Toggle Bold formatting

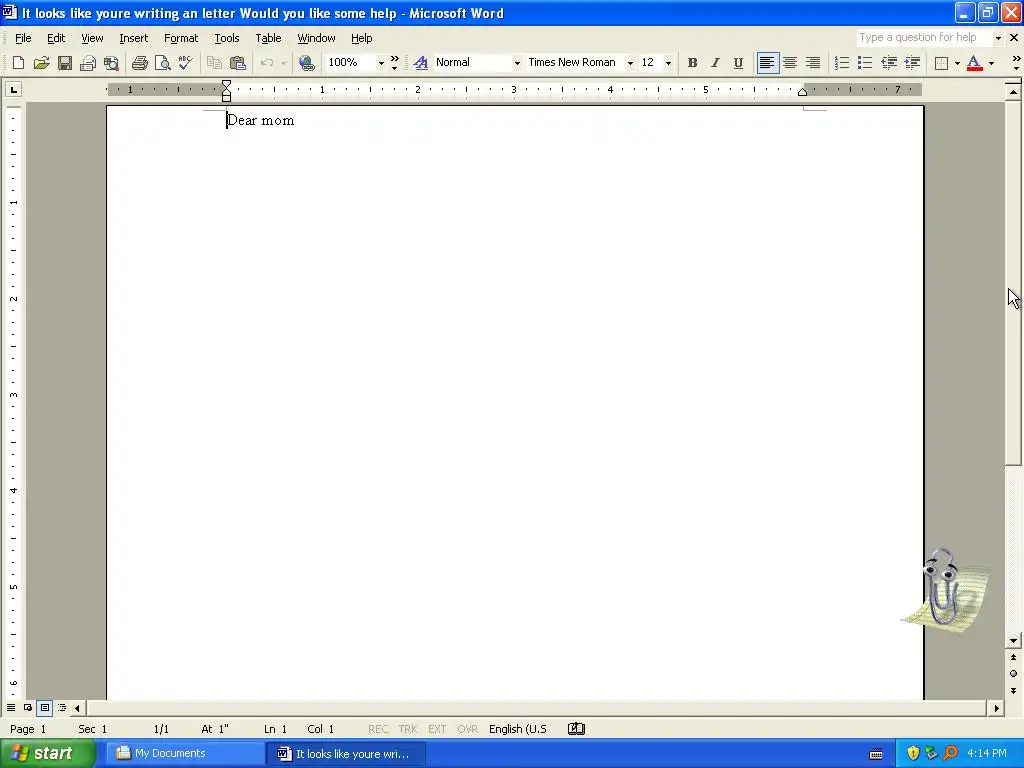pyautogui.click(x=692, y=63)
